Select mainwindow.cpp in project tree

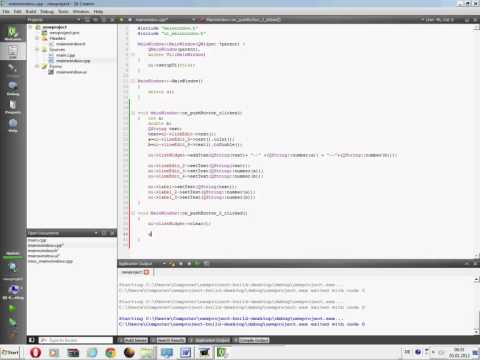point(73,61)
